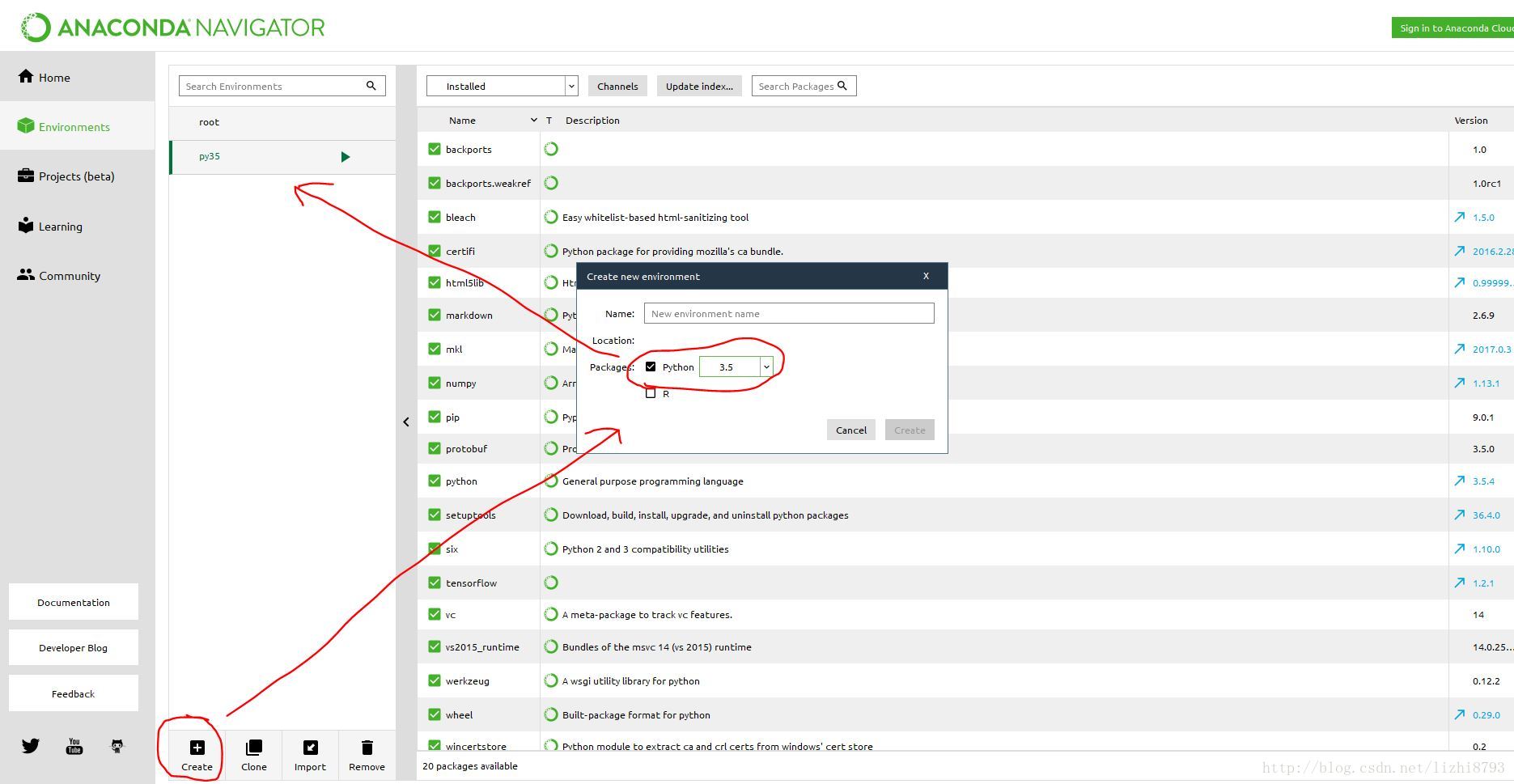1514x784 pixels.
Task: Click Sign in to Anaconda Cloud
Action: pyautogui.click(x=1453, y=28)
